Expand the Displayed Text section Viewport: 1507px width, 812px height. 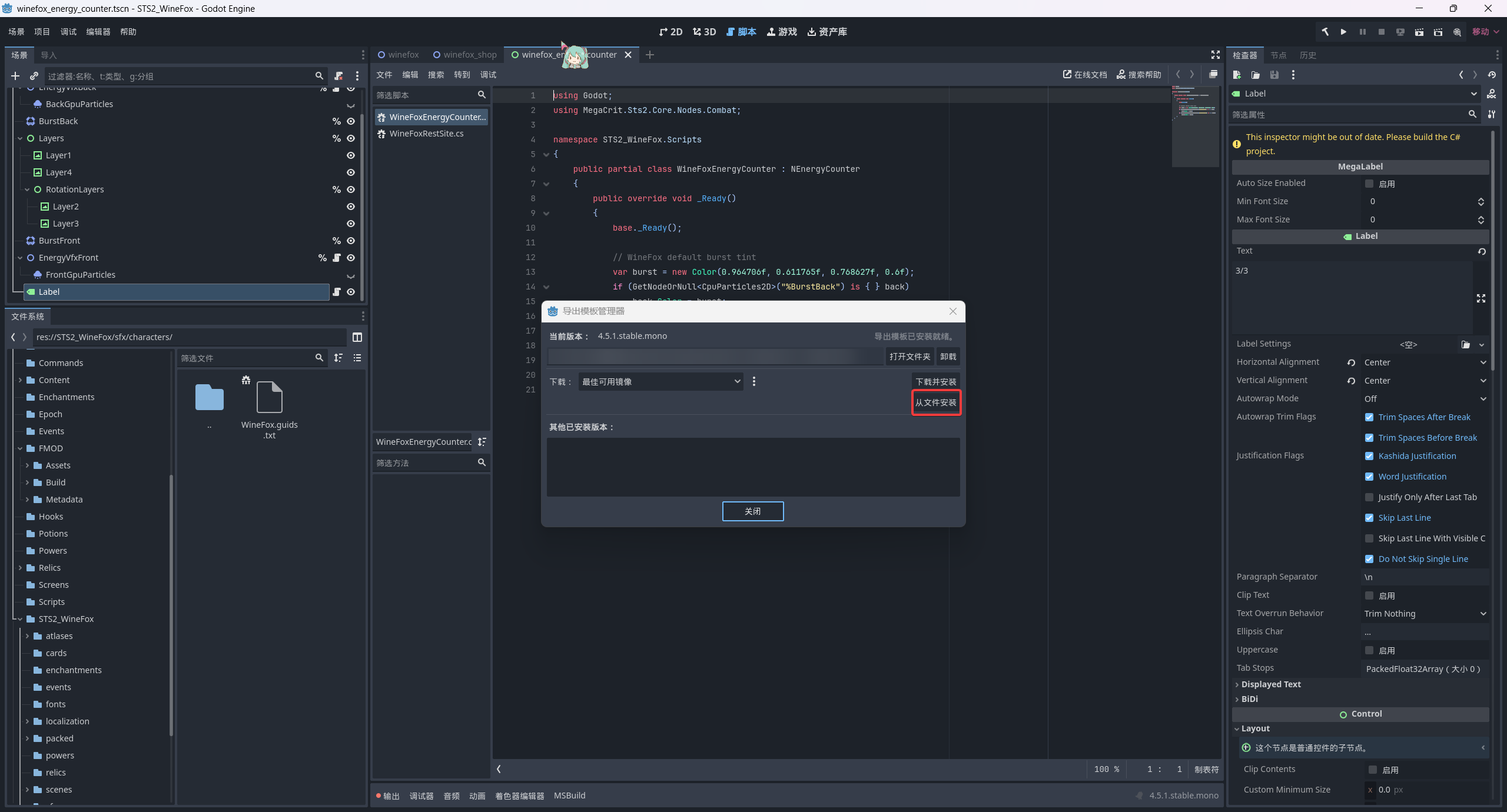[1270, 684]
